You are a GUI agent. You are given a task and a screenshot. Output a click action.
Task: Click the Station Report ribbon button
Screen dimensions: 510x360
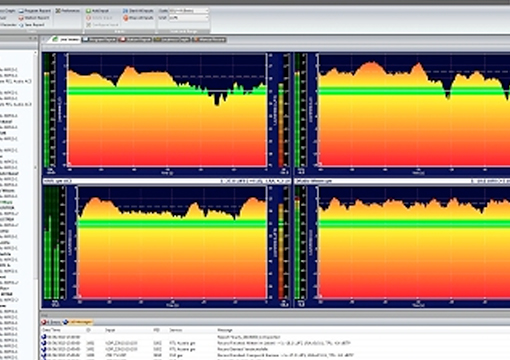(x=34, y=18)
